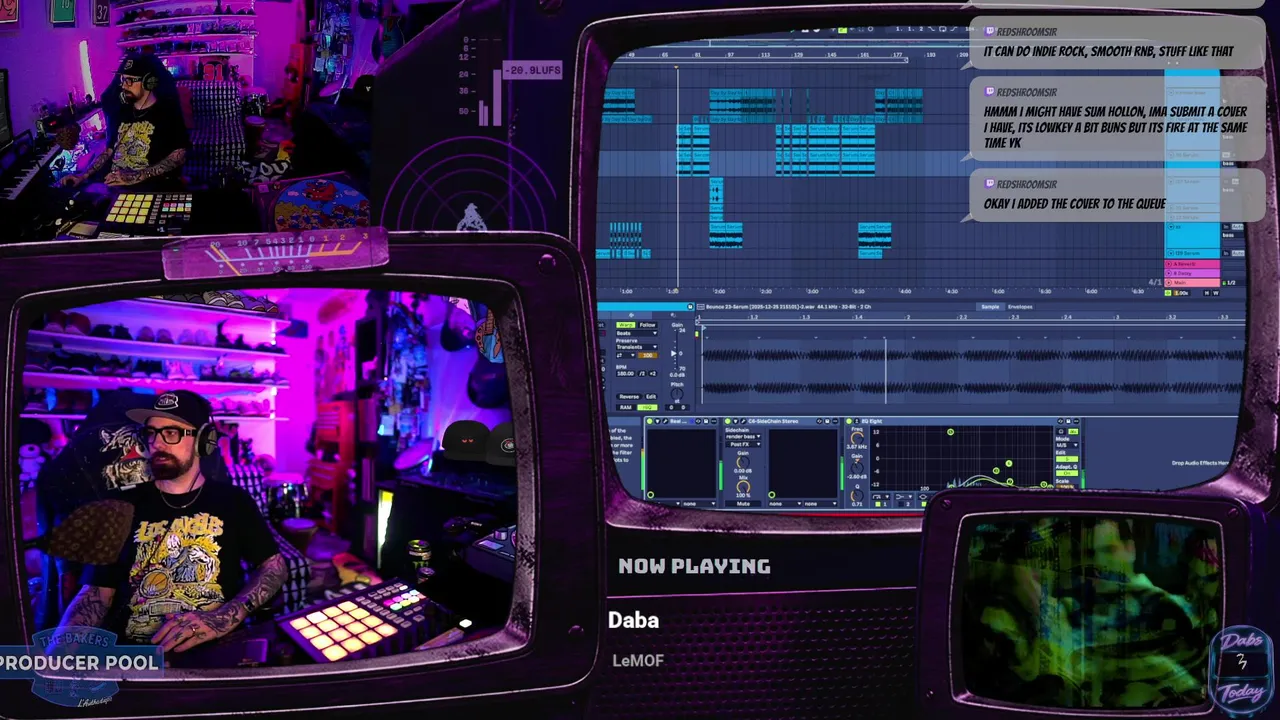This screenshot has width=1280, height=720.
Task: Click 'OKAY I ADDED THE COVER TO THE QUEUE' message
Action: [1075, 204]
